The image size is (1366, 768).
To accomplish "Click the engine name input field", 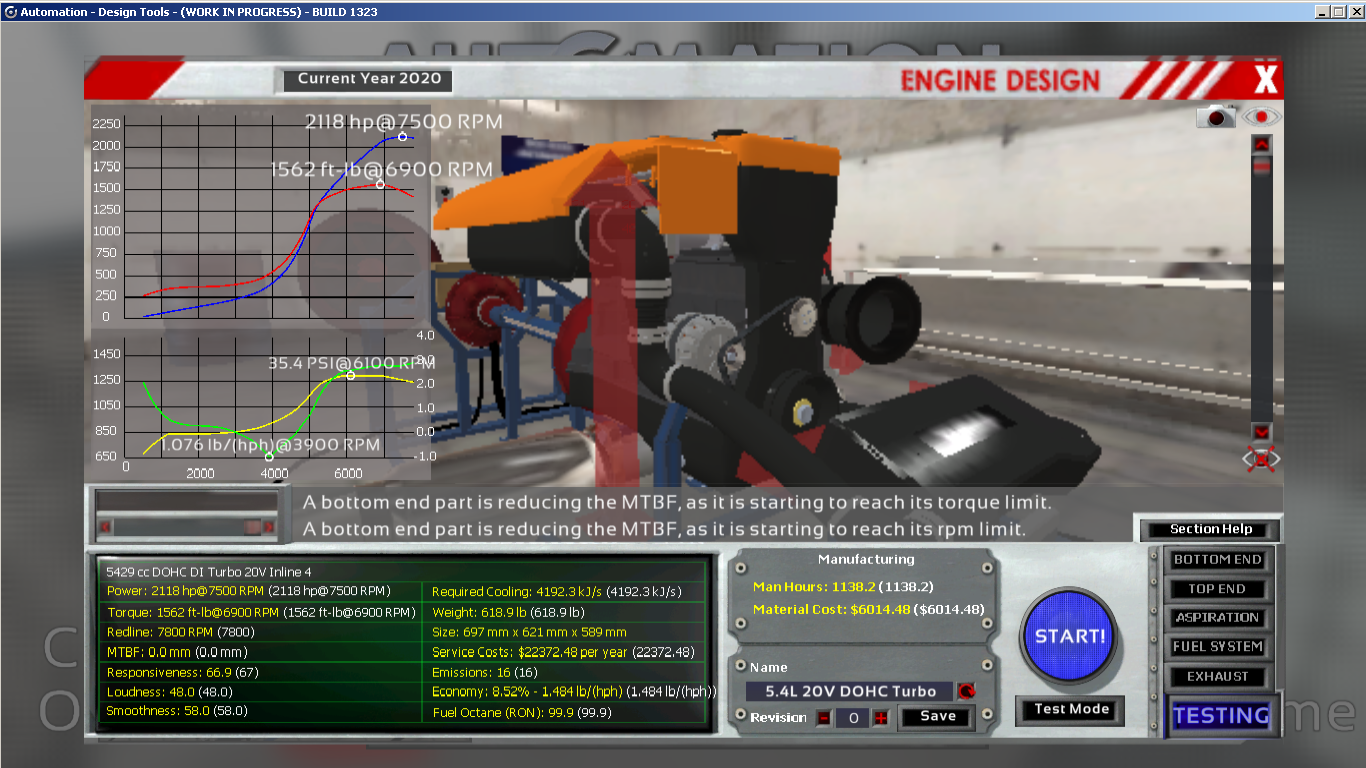I will (850, 691).
